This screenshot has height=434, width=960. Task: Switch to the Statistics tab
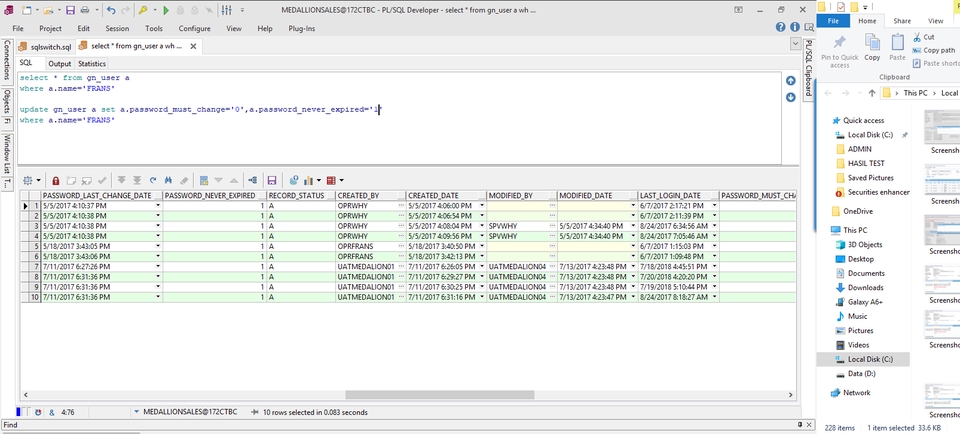coord(92,64)
